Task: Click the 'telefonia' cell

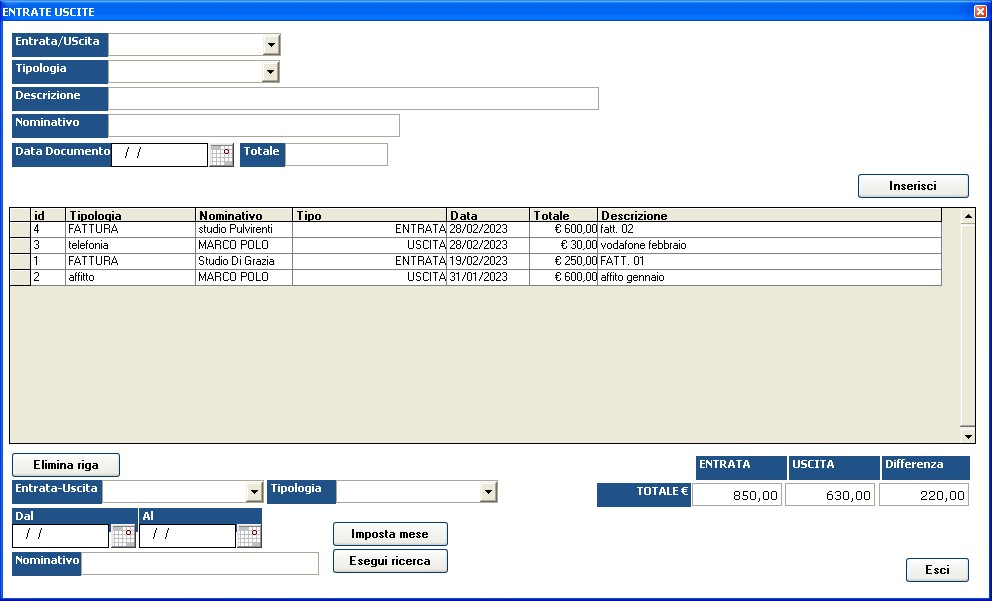Action: (130, 245)
